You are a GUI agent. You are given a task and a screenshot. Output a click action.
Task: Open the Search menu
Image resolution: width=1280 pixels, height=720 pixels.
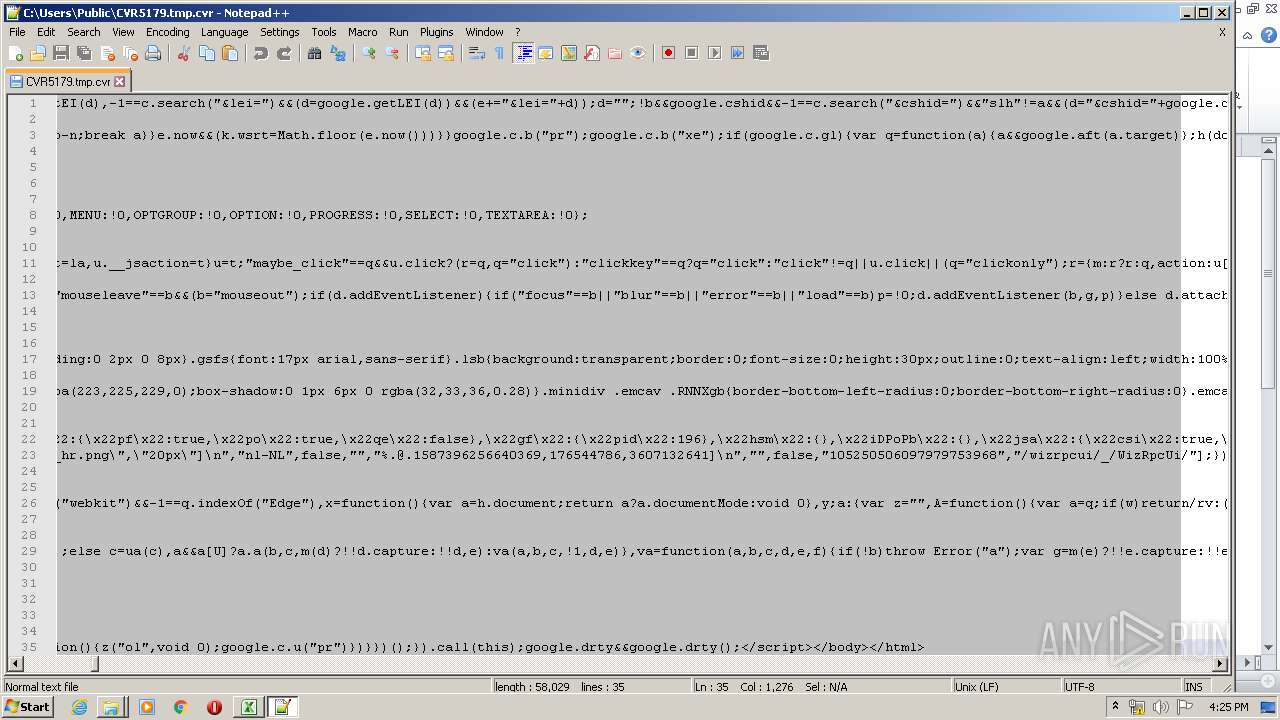[84, 32]
